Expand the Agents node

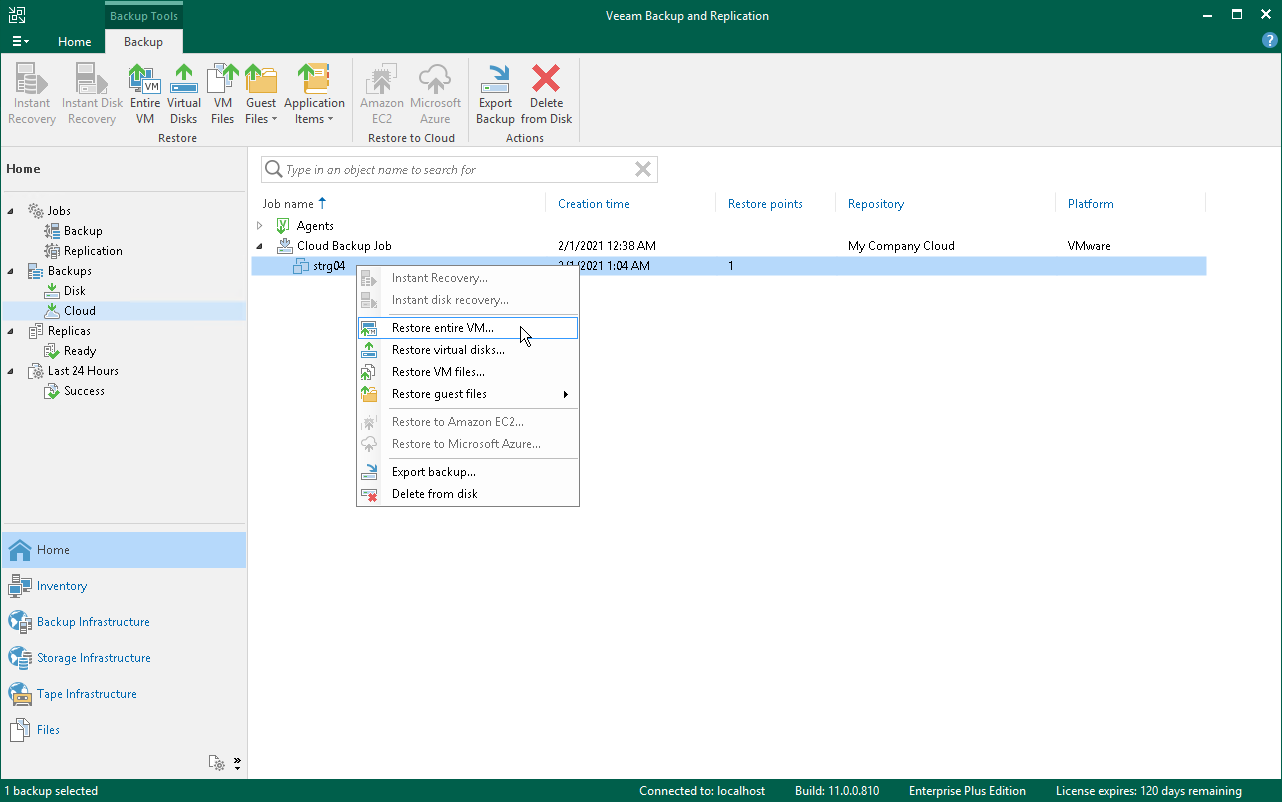[260, 225]
